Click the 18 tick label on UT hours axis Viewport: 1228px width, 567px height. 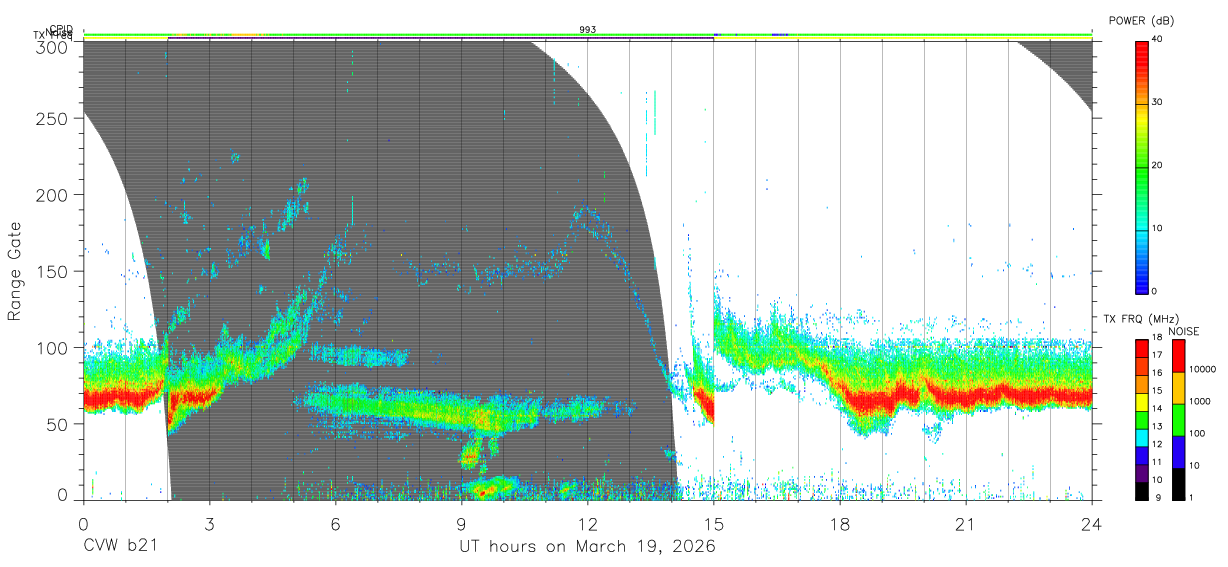point(840,523)
